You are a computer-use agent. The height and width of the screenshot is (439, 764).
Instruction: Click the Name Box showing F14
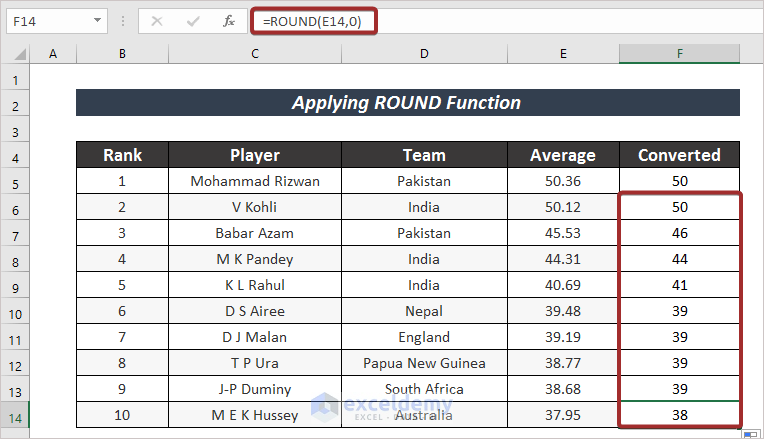(x=45, y=20)
